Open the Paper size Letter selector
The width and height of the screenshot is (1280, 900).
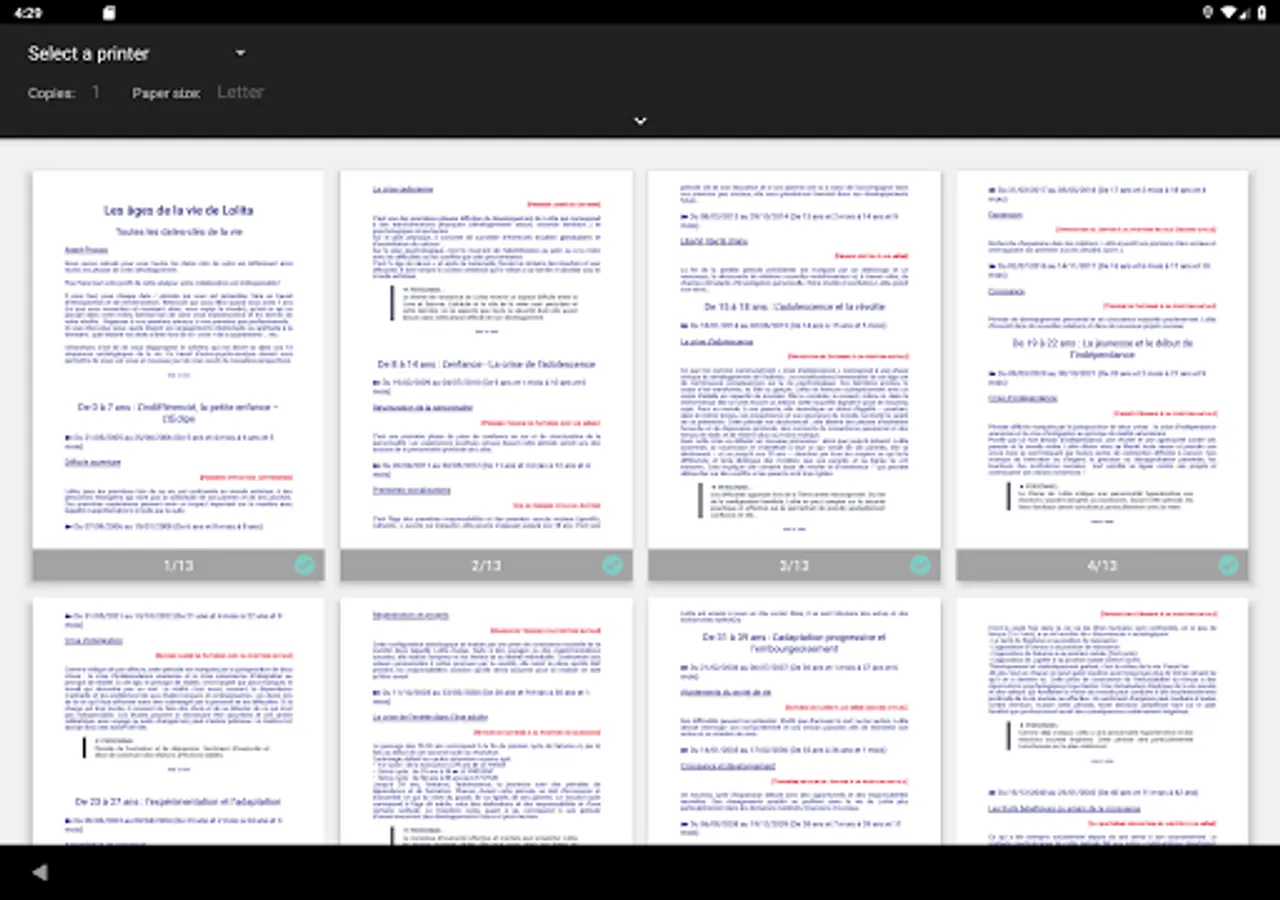point(240,92)
